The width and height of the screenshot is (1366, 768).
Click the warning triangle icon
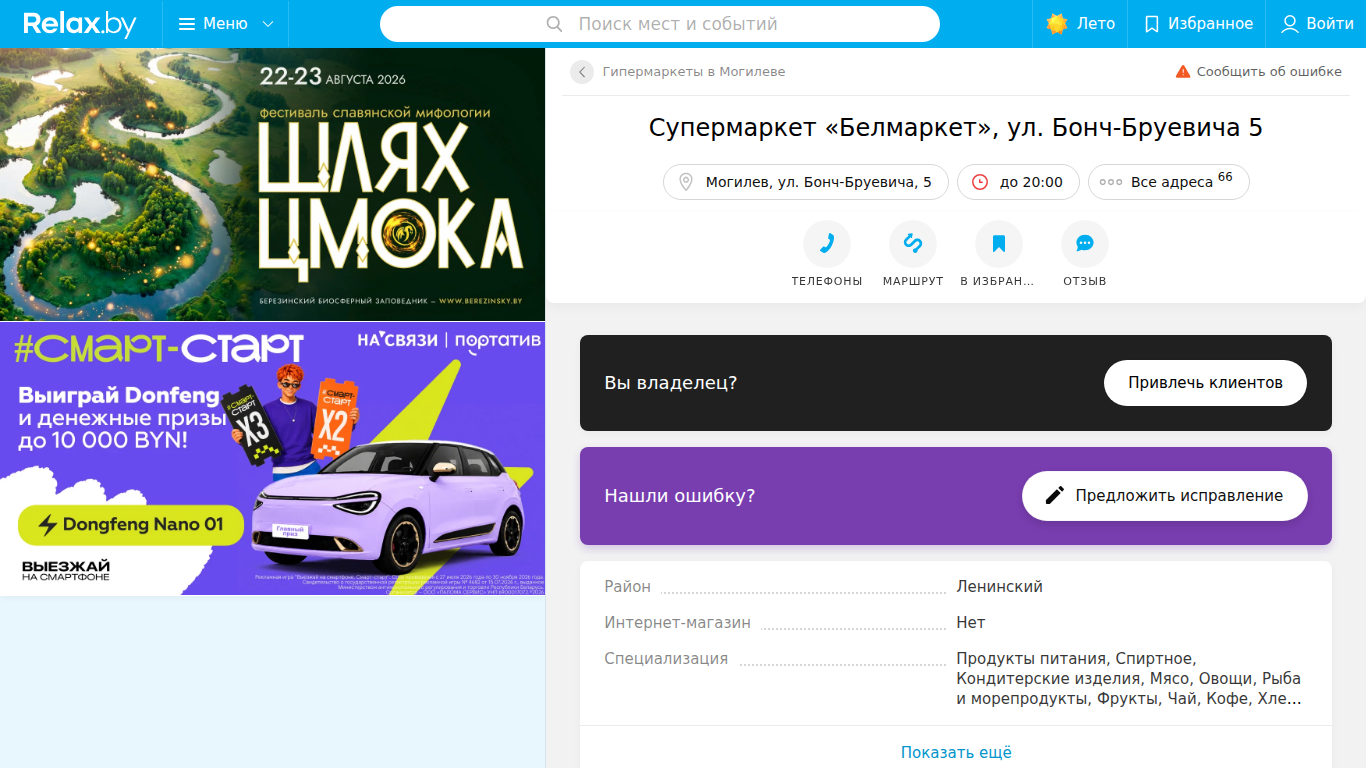1183,72
